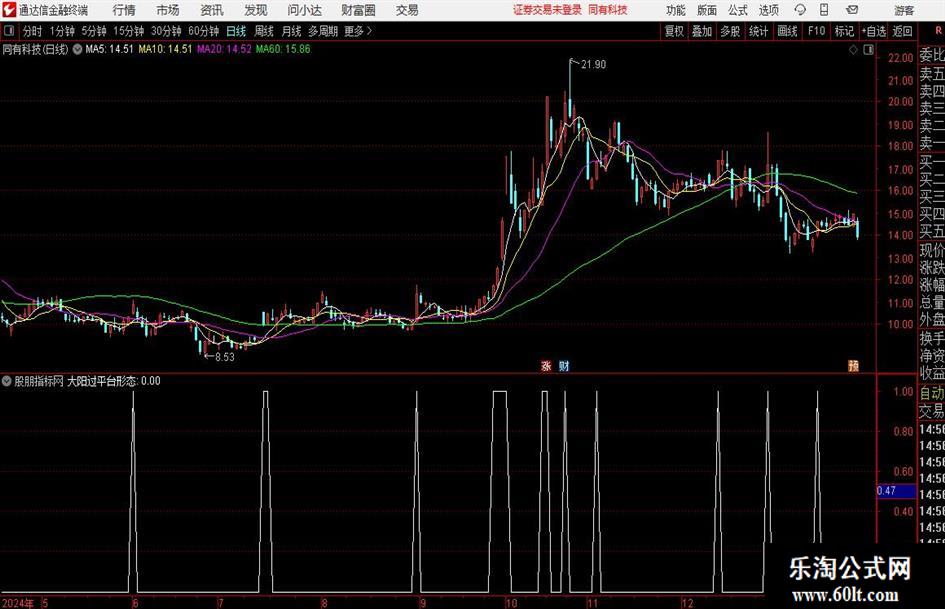
Task: Open the 功能 menu
Action: click(676, 10)
